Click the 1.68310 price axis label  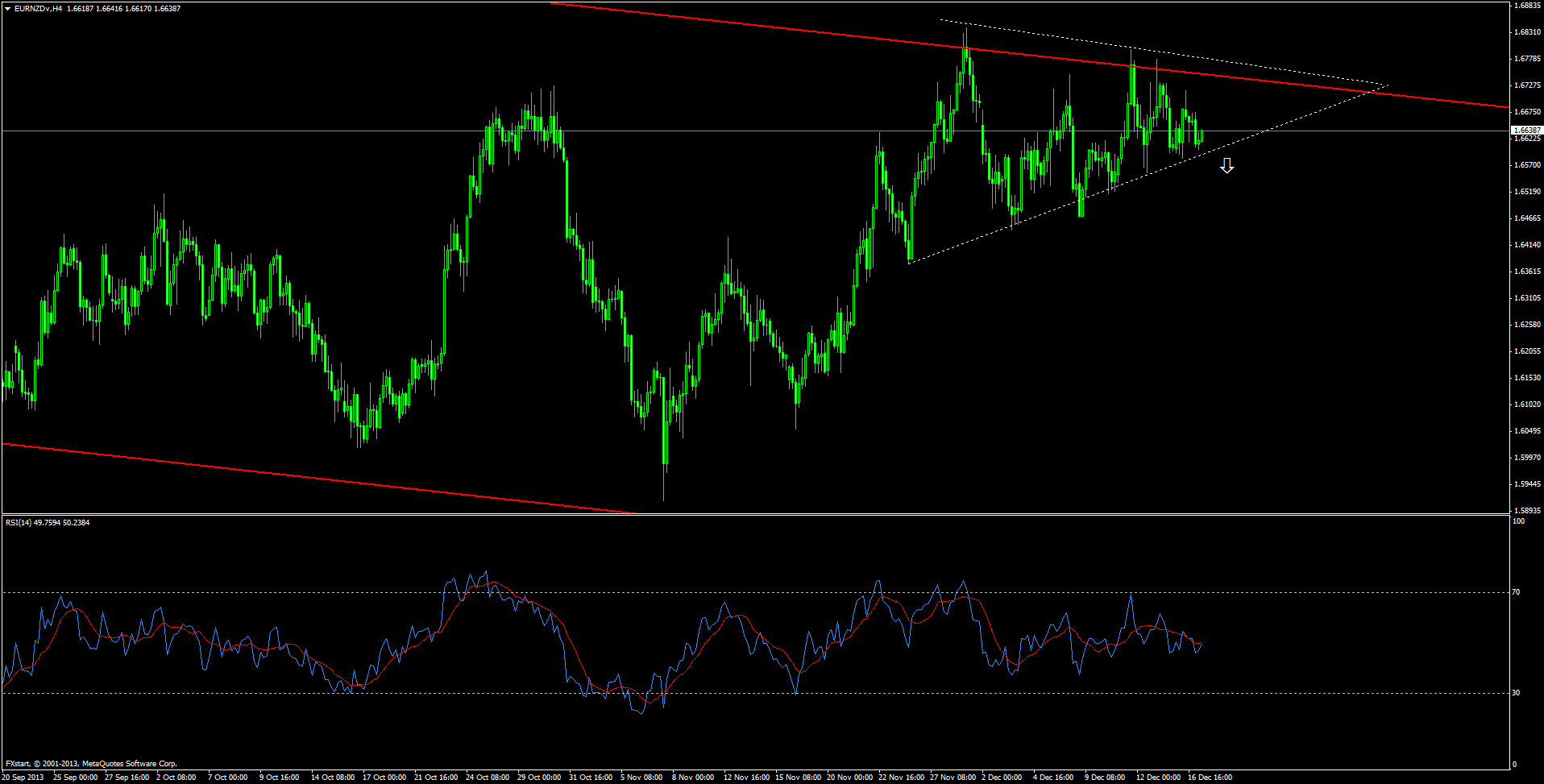pos(1527,32)
